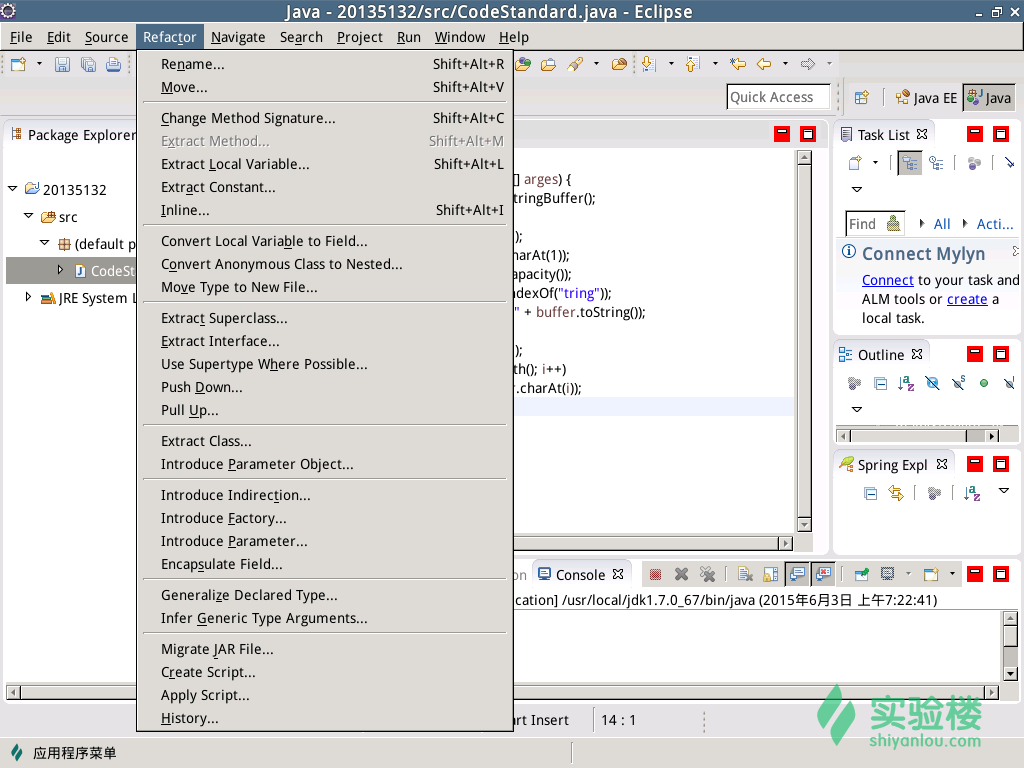Toggle Hide Fields in Outline view

coord(932,383)
